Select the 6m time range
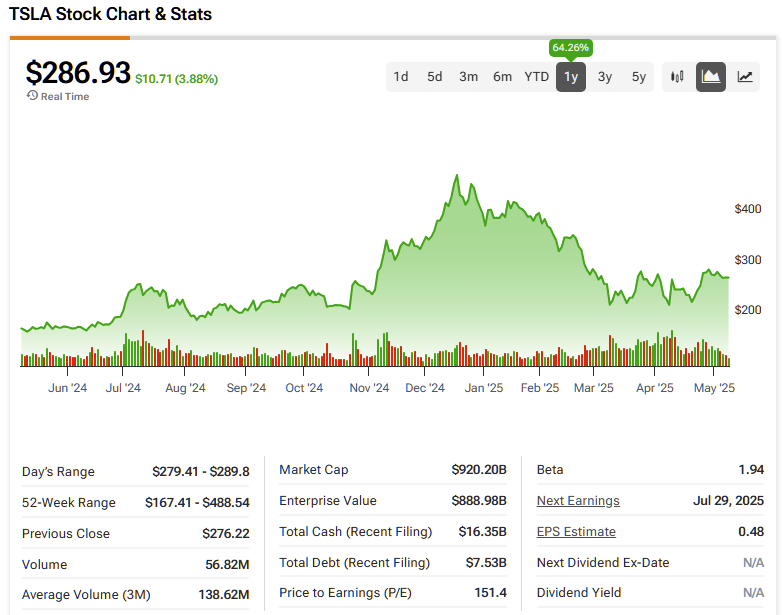This screenshot has width=782, height=615. (502, 77)
